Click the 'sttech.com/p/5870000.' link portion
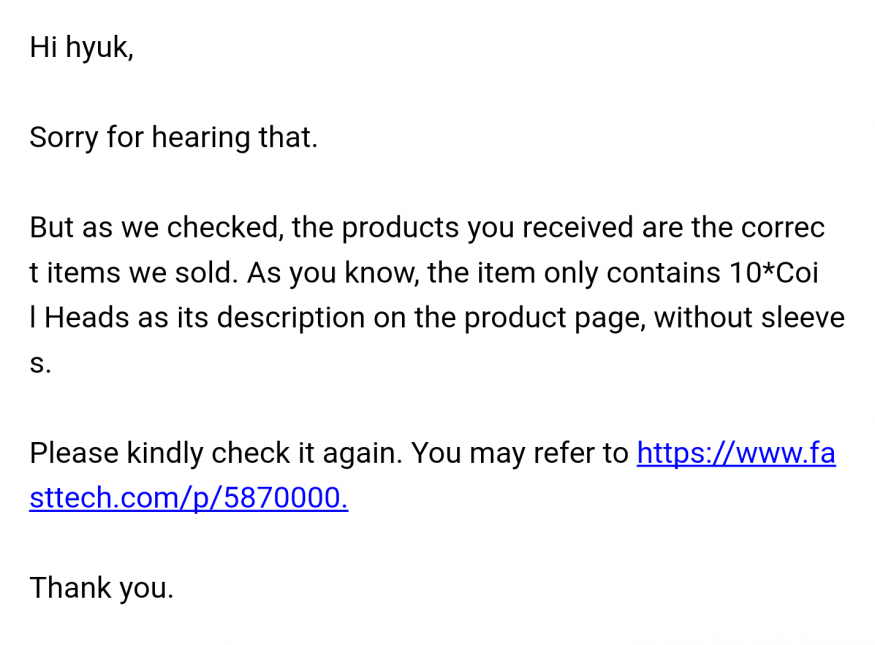This screenshot has height=645, width=875. [188, 498]
